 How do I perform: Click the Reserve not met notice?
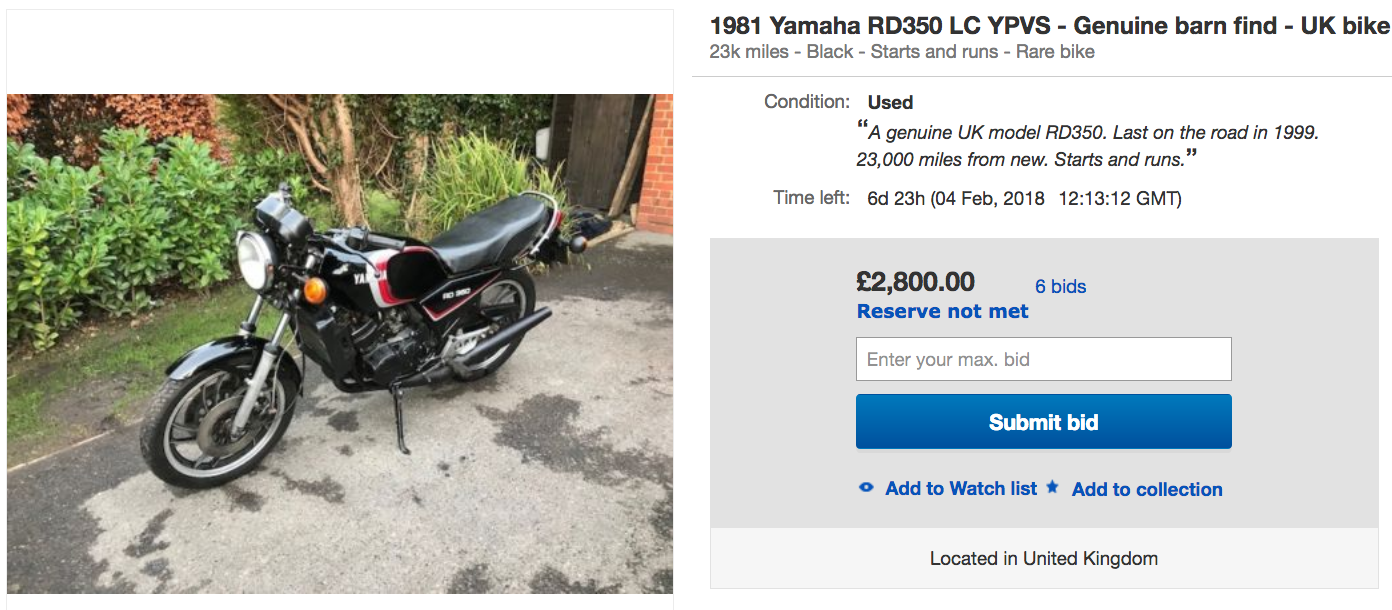pyautogui.click(x=942, y=311)
